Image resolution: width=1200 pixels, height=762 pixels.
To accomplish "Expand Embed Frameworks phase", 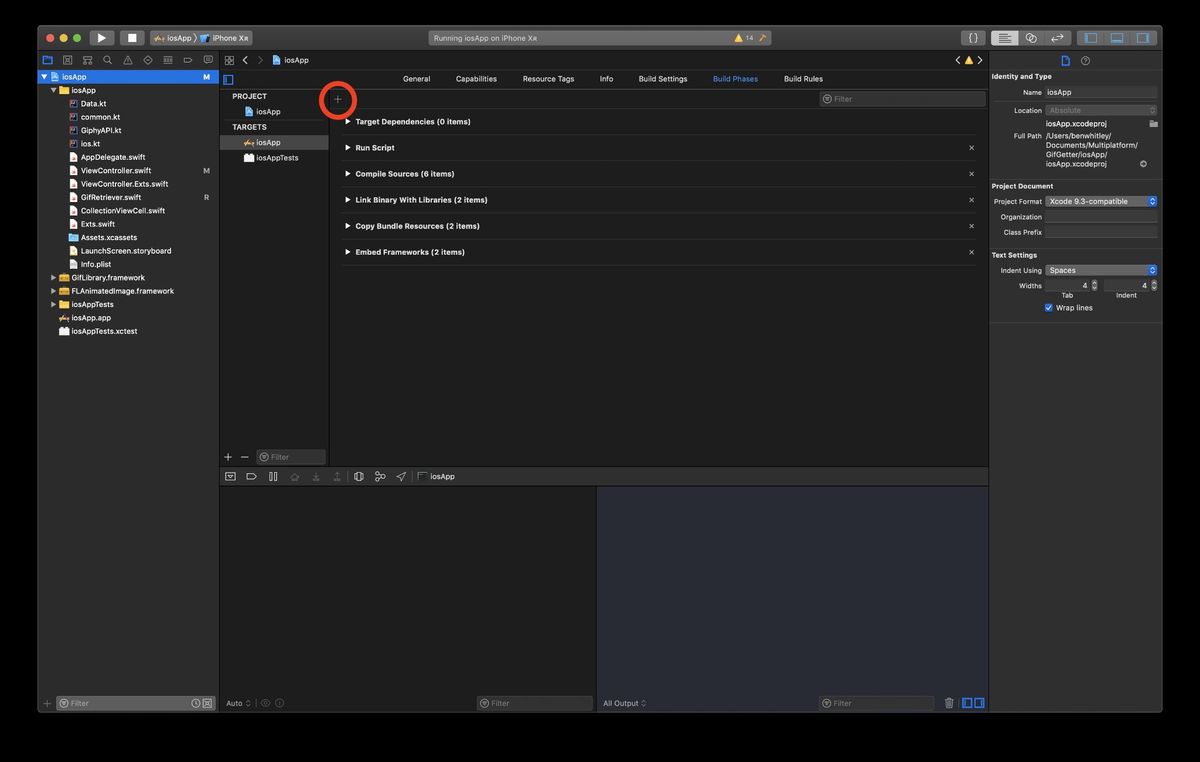I will [348, 252].
